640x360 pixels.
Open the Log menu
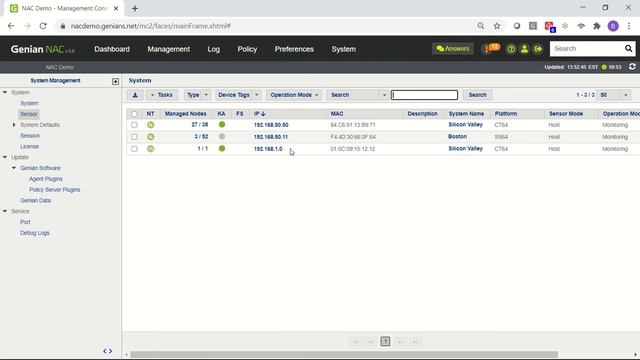pyautogui.click(x=213, y=49)
